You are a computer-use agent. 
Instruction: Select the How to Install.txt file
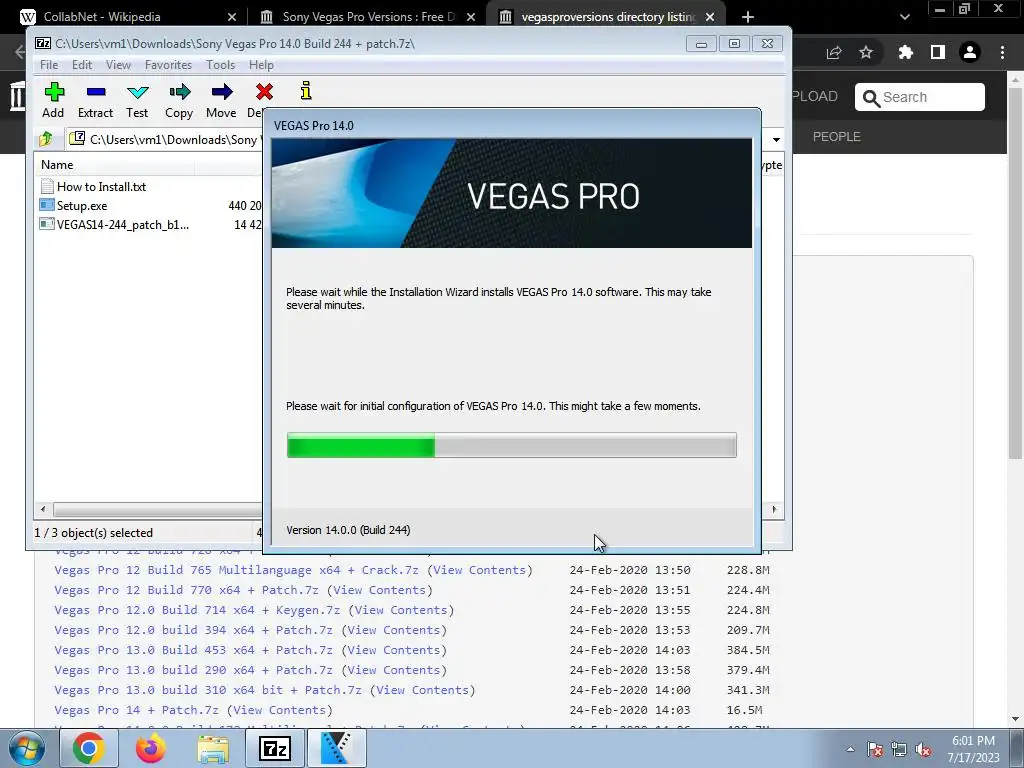101,187
